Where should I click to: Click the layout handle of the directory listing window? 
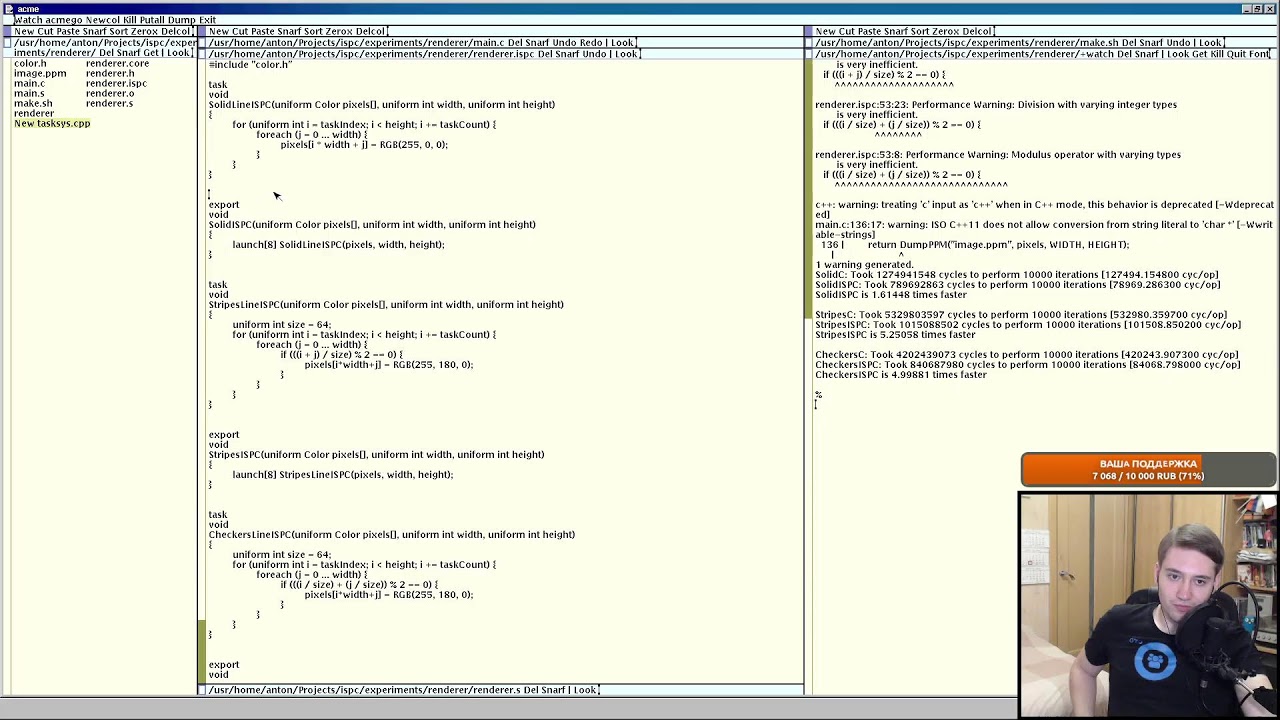[x=7, y=43]
